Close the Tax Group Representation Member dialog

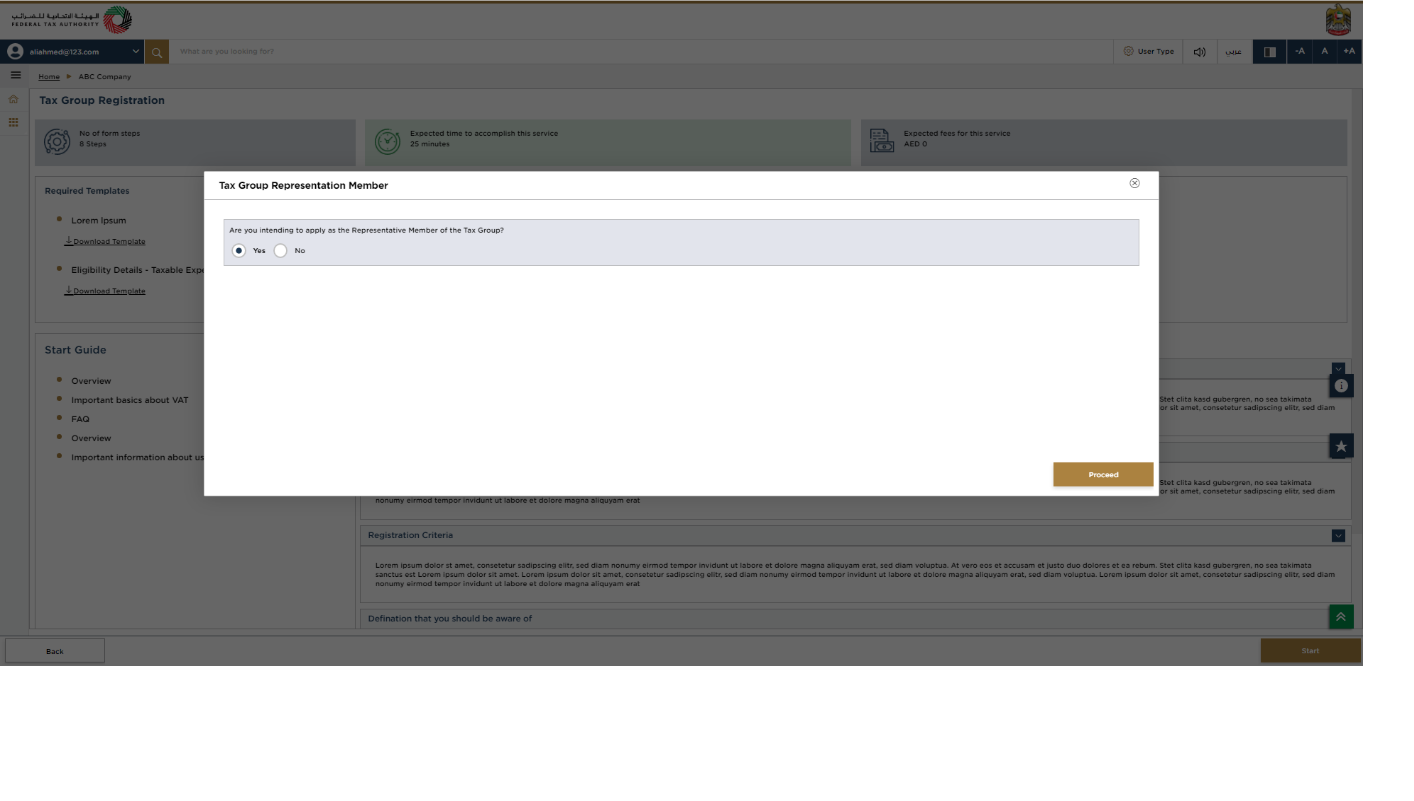pyautogui.click(x=1134, y=183)
